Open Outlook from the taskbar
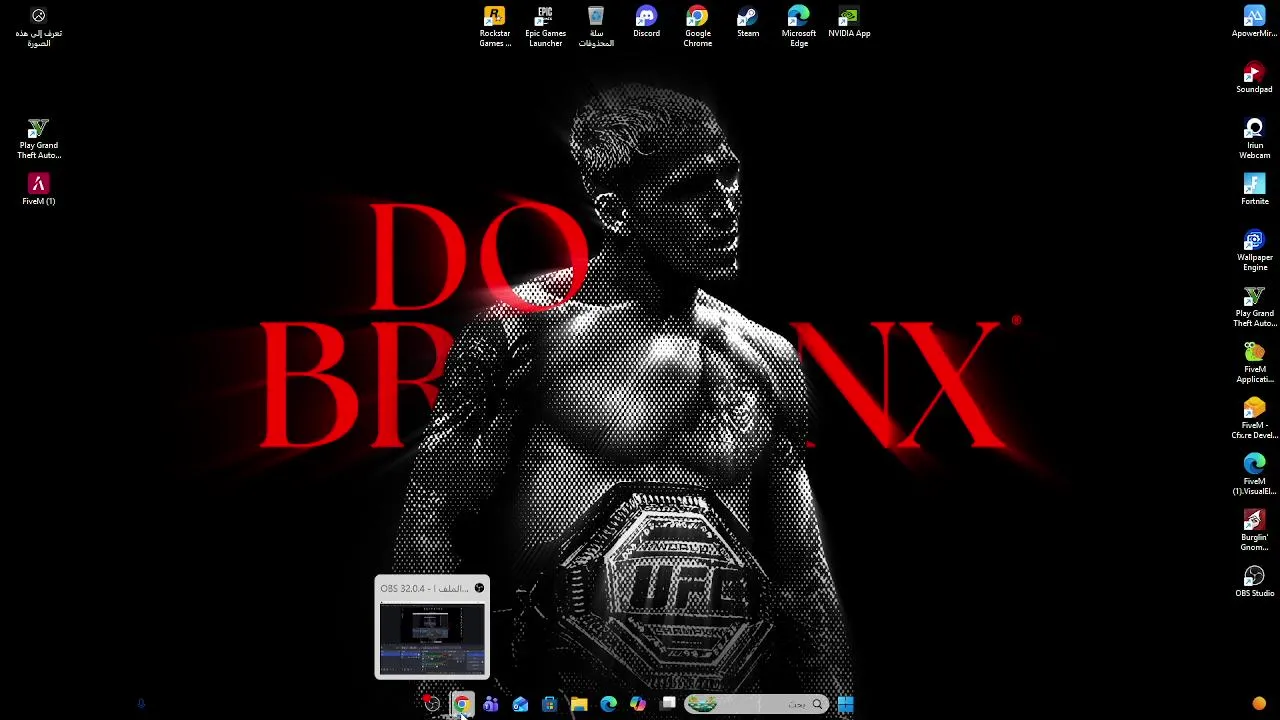 tap(520, 704)
